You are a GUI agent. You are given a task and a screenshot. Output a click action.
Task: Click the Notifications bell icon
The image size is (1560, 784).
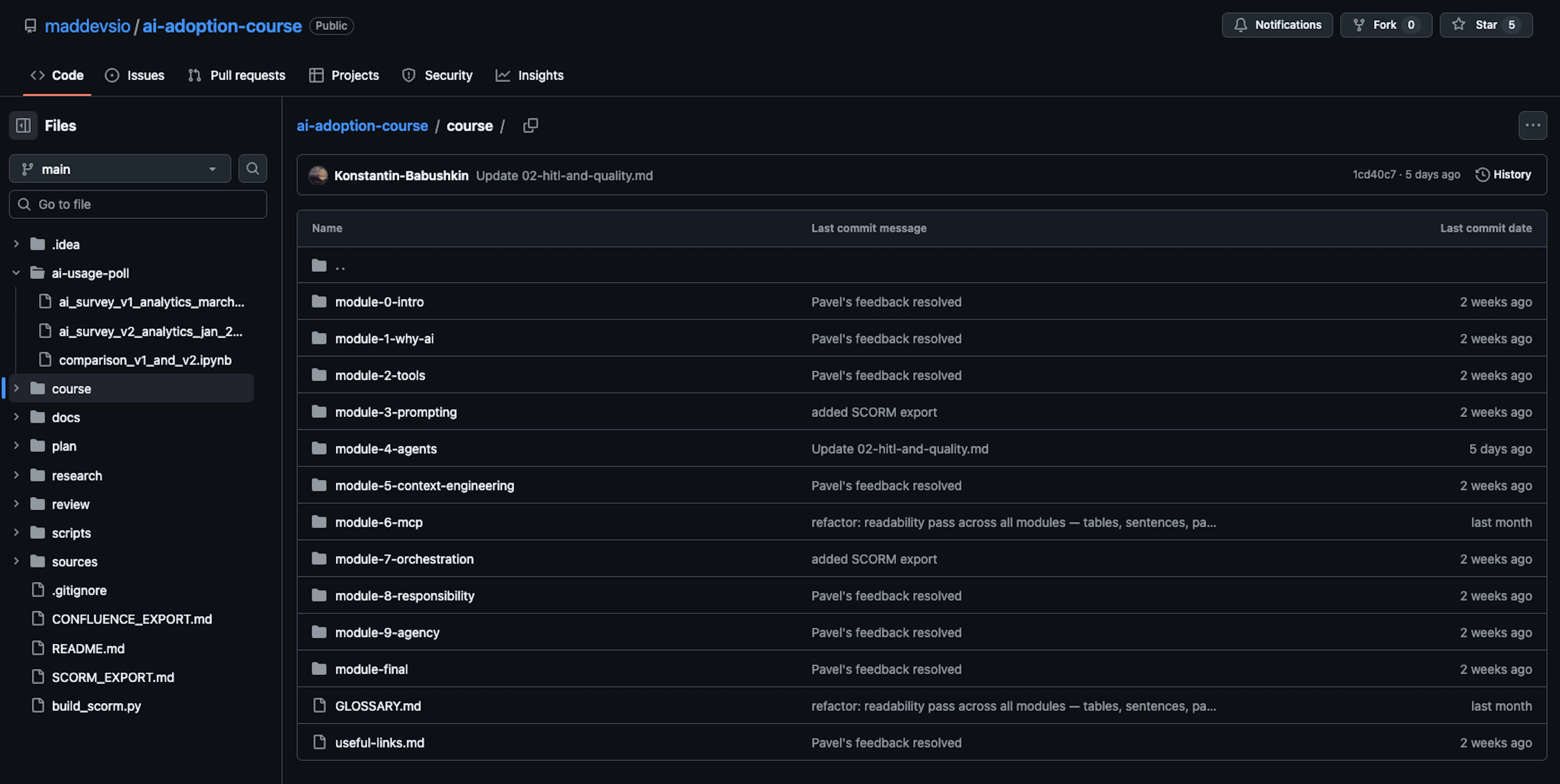(x=1241, y=25)
